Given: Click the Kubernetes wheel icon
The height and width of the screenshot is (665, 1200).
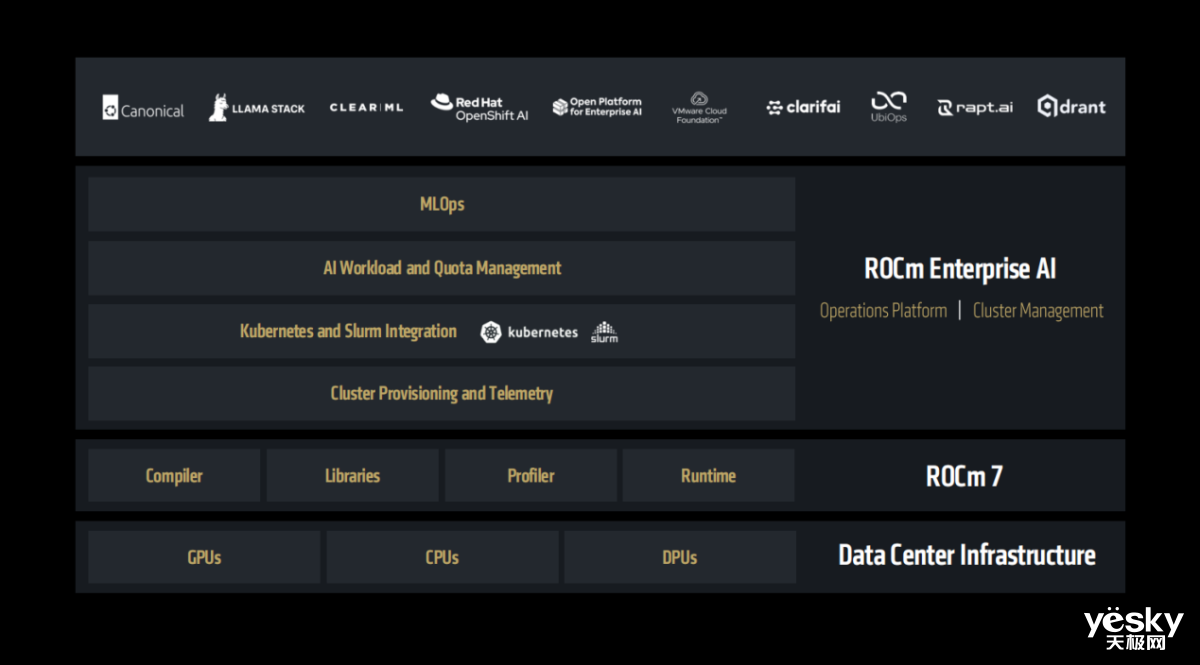Looking at the screenshot, I should [490, 332].
